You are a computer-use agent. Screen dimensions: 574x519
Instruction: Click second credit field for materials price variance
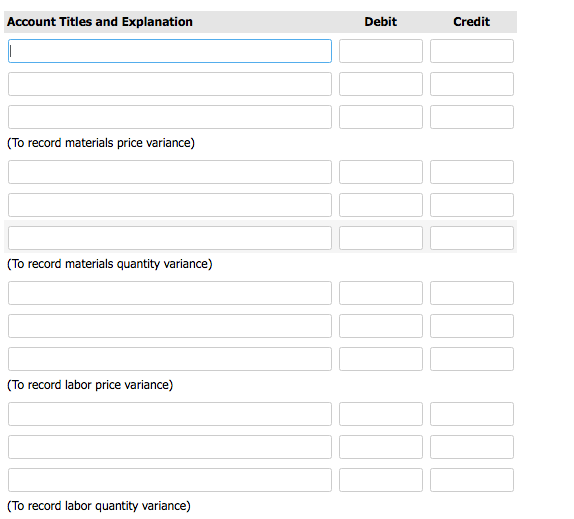click(472, 84)
